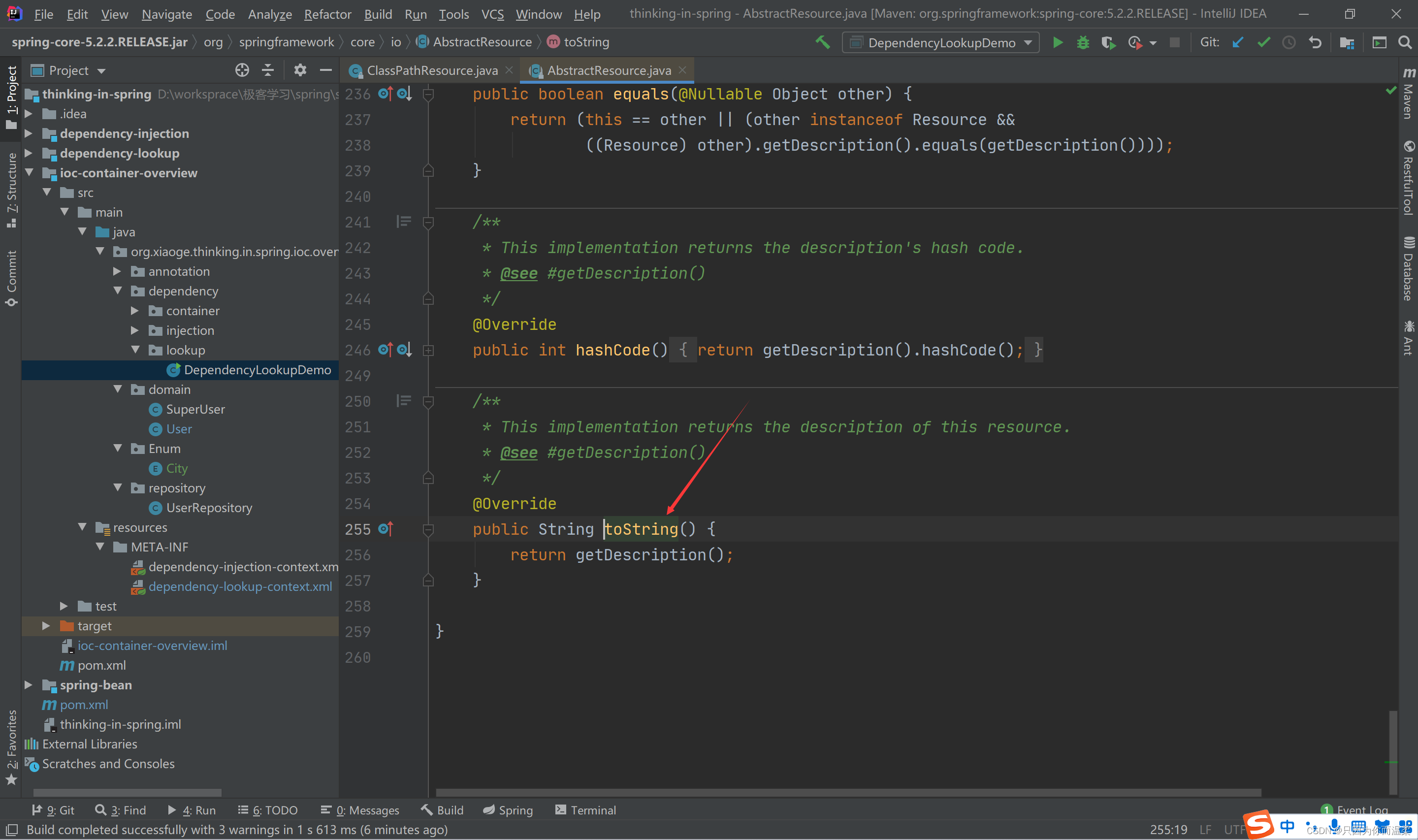The image size is (1418, 840).
Task: Click Git commit checkmark icon
Action: (1263, 42)
